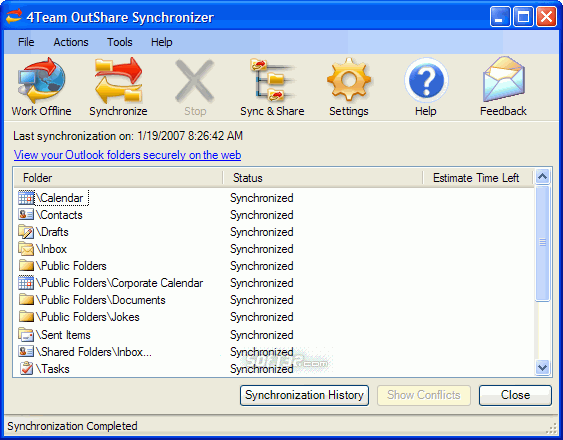
Task: Click the Show Conflicts button
Action: [424, 395]
